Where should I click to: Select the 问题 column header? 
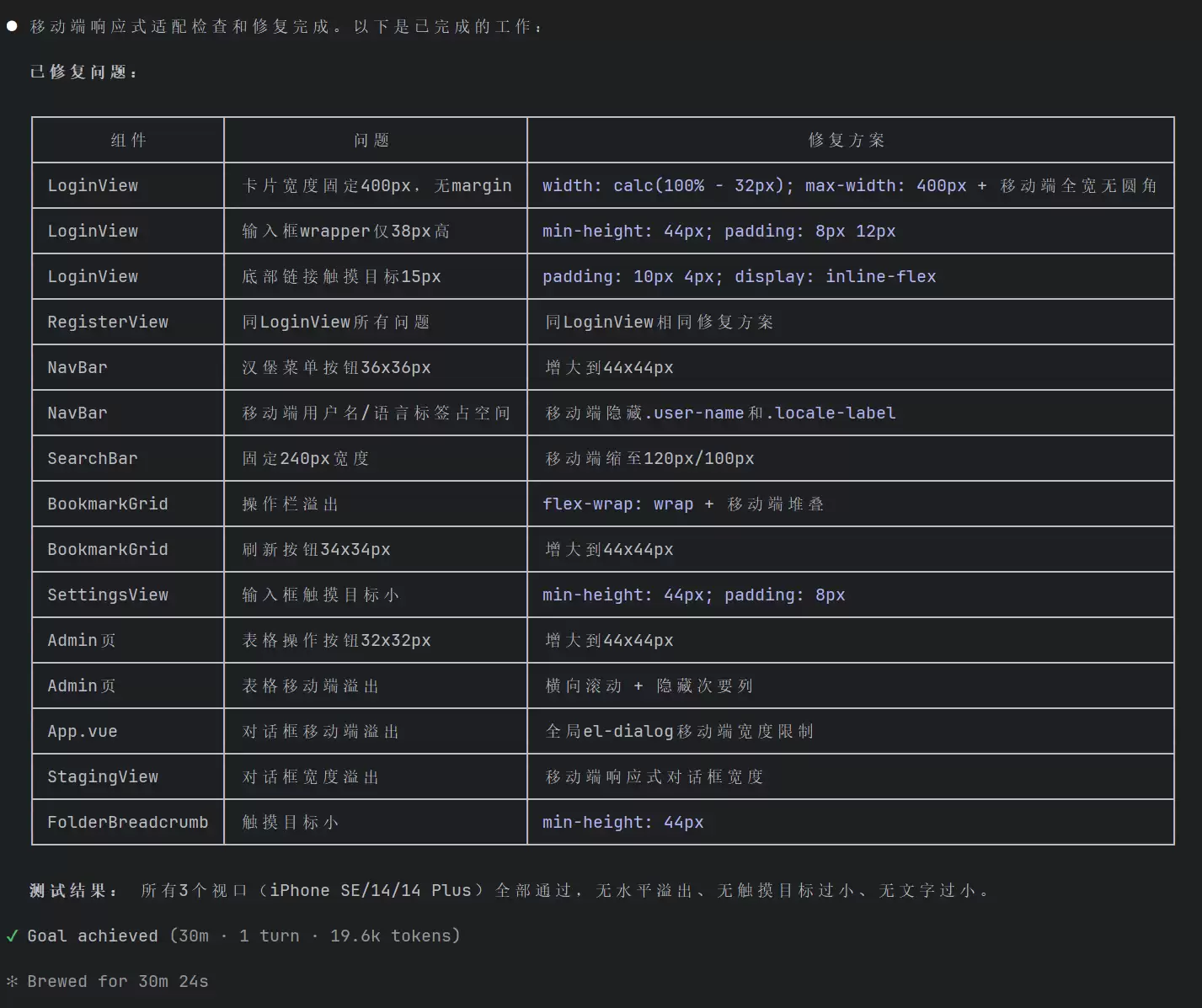(376, 140)
